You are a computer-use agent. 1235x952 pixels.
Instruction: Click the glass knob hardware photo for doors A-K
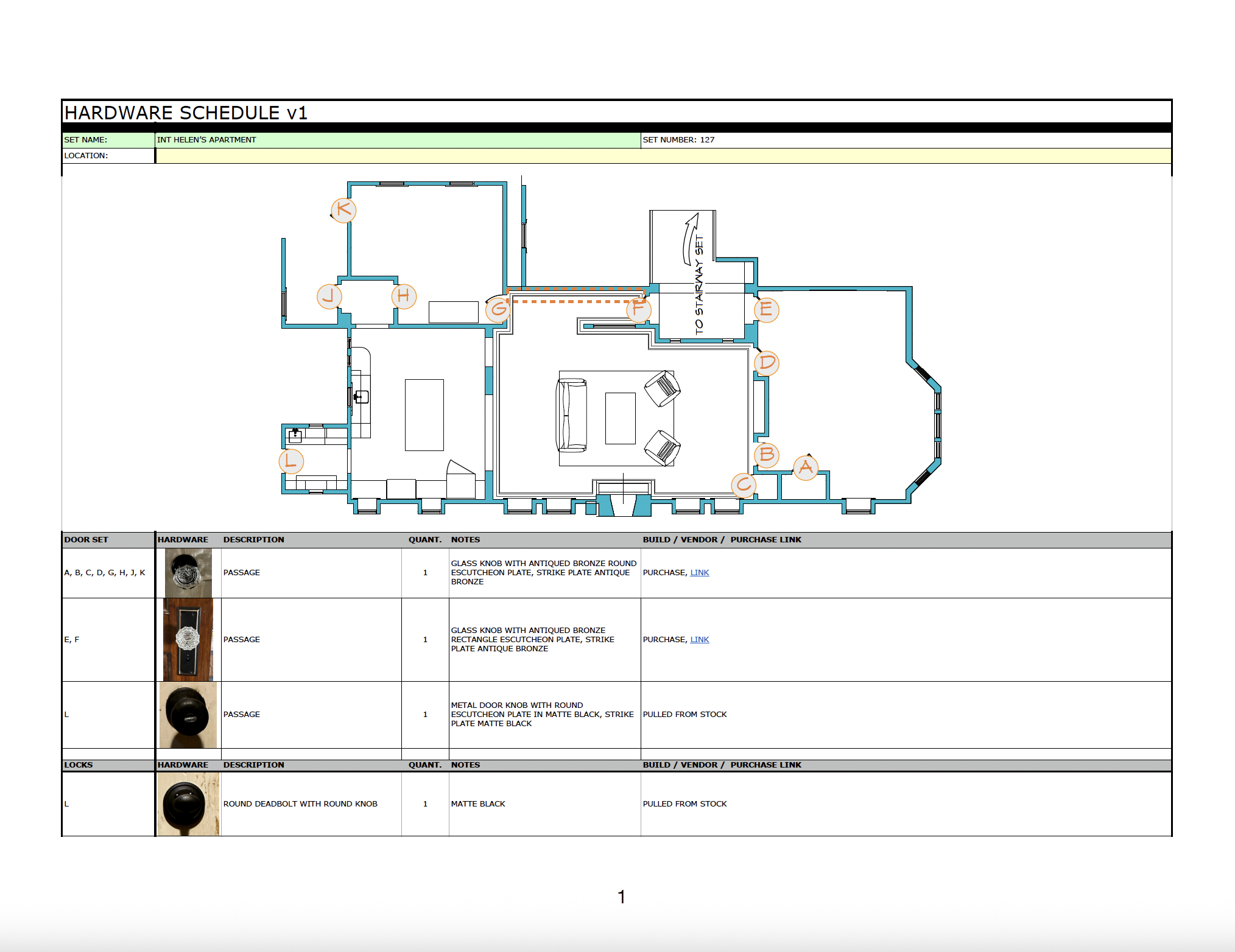point(188,572)
